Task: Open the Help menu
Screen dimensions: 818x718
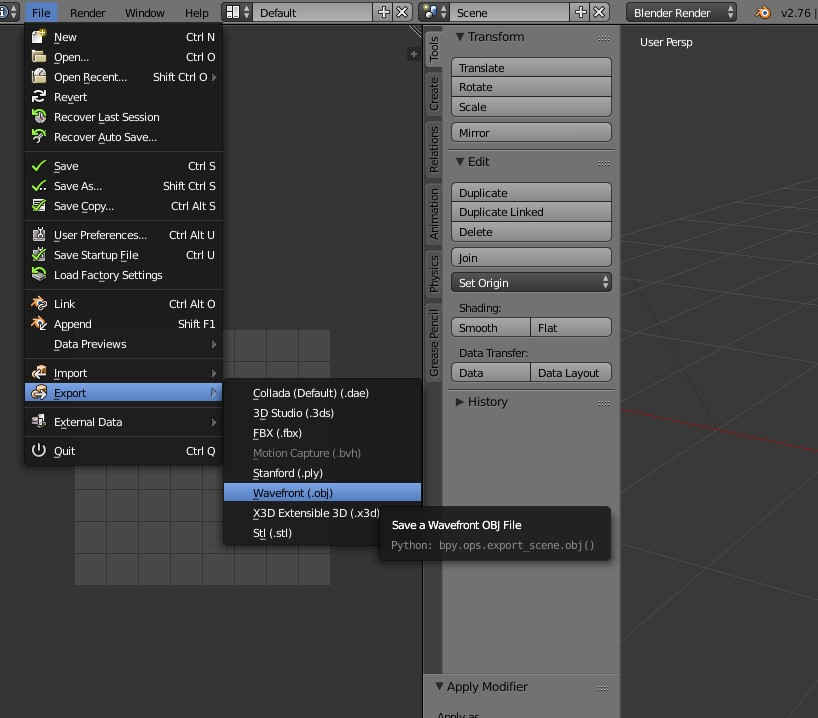Action: [x=197, y=13]
